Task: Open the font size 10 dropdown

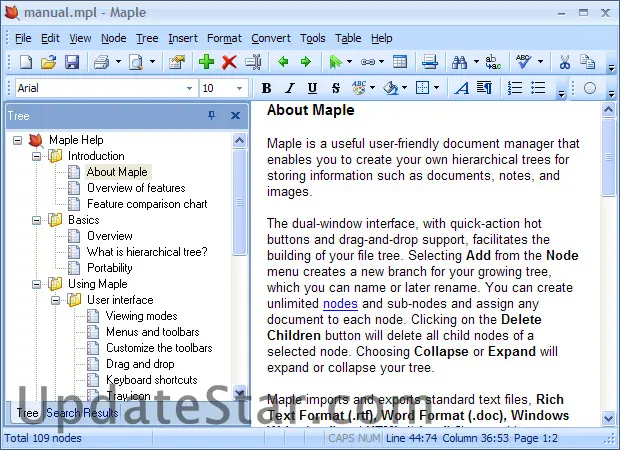Action: coord(239,88)
